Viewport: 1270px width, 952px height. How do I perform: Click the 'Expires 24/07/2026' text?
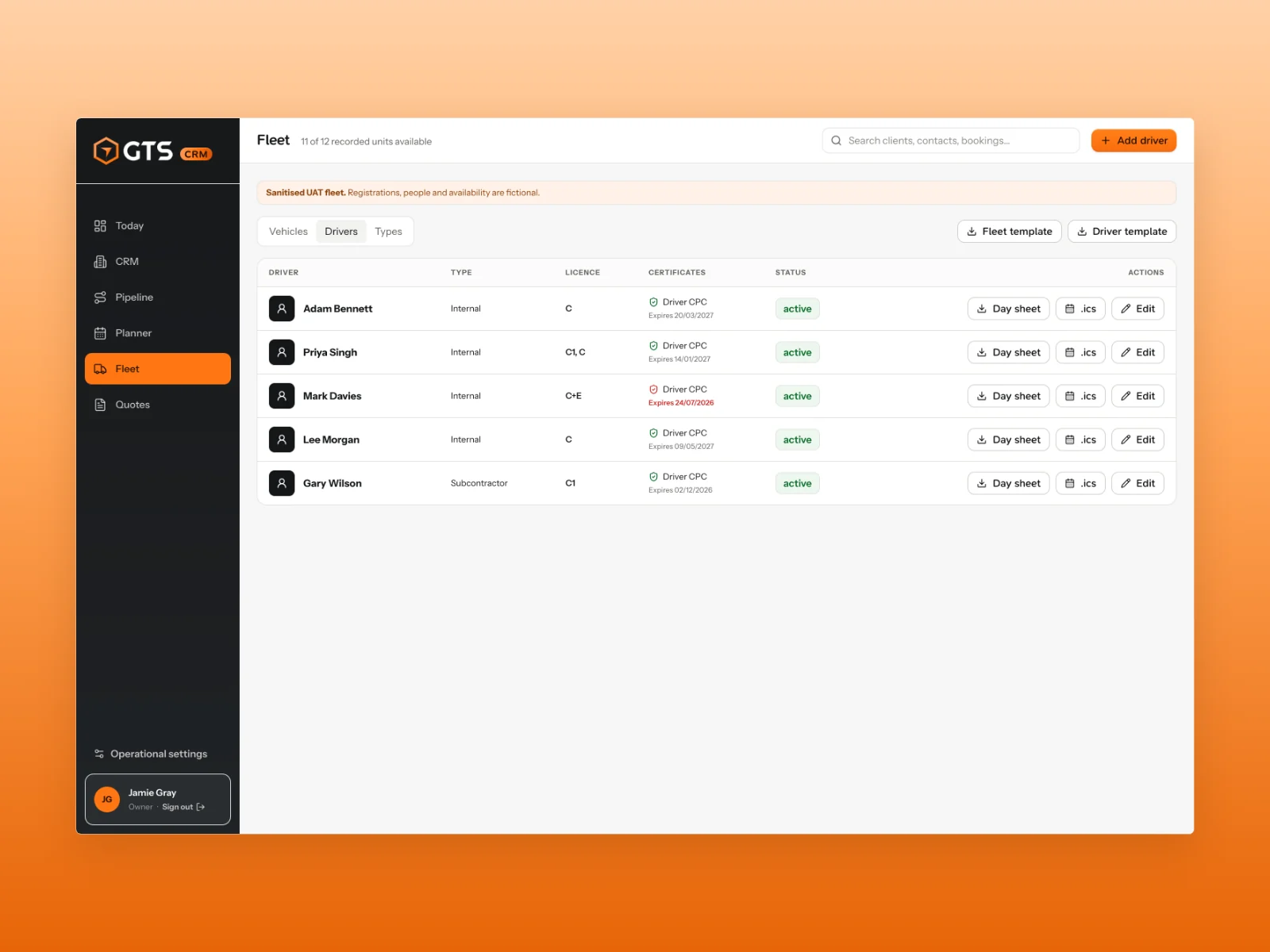pos(681,403)
